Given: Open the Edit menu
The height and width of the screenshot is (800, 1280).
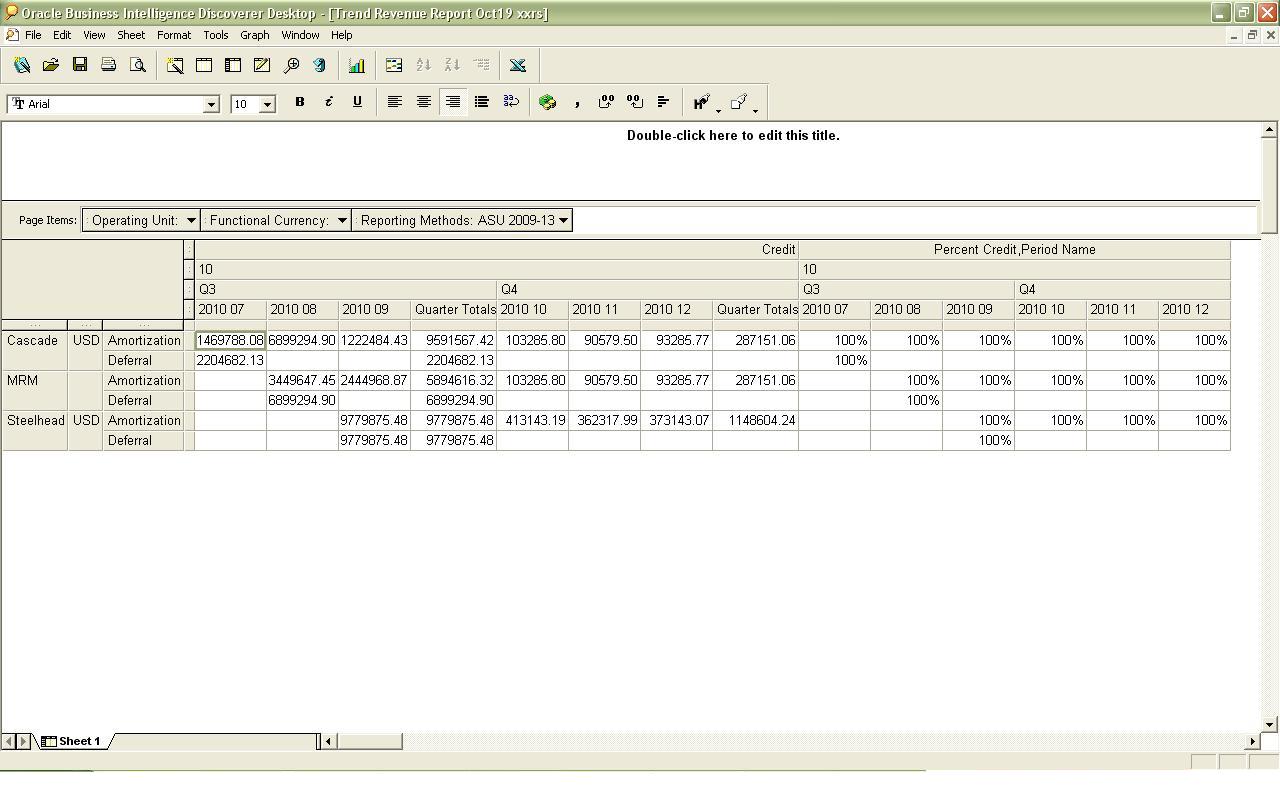Looking at the screenshot, I should tap(62, 35).
